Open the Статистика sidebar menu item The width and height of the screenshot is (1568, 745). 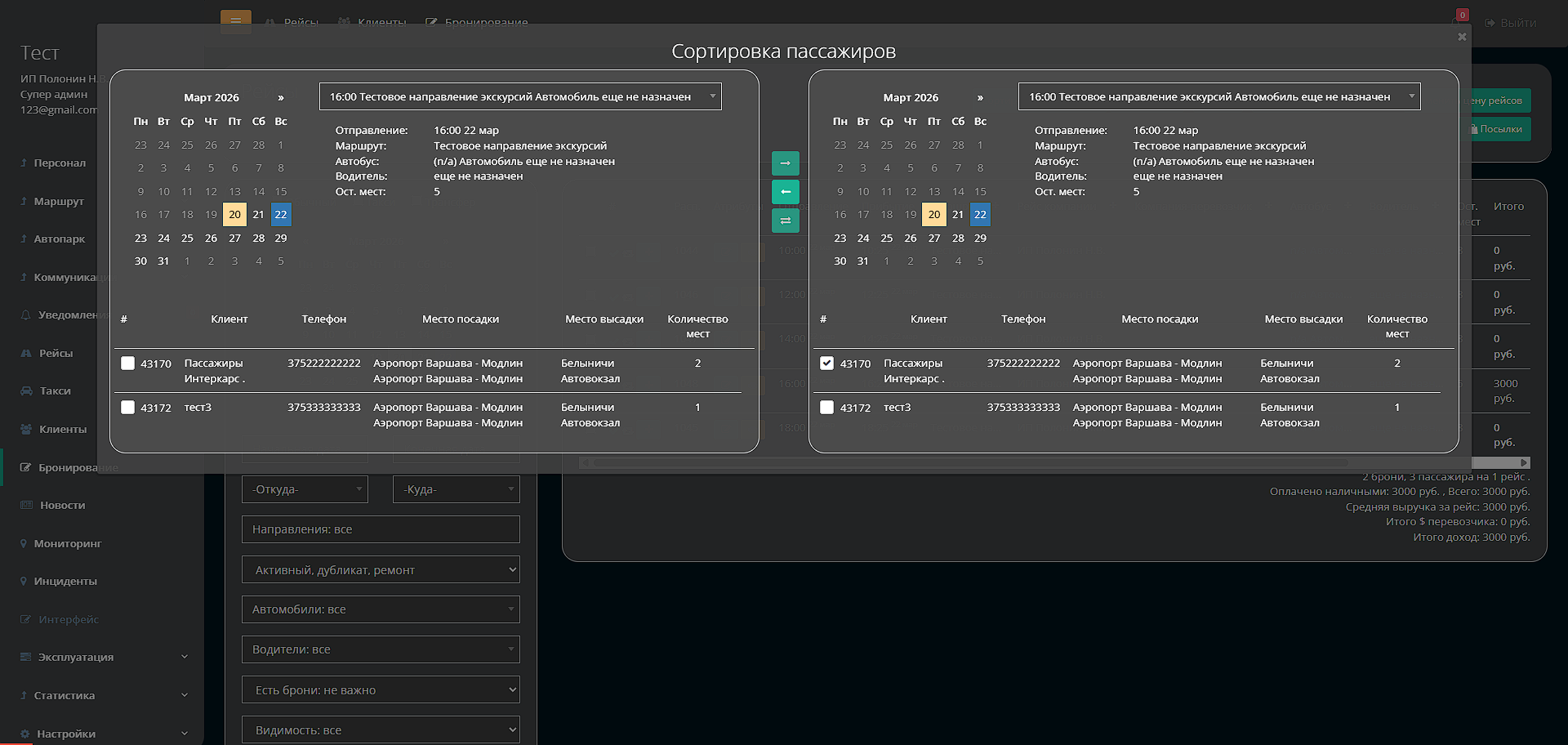[x=64, y=696]
